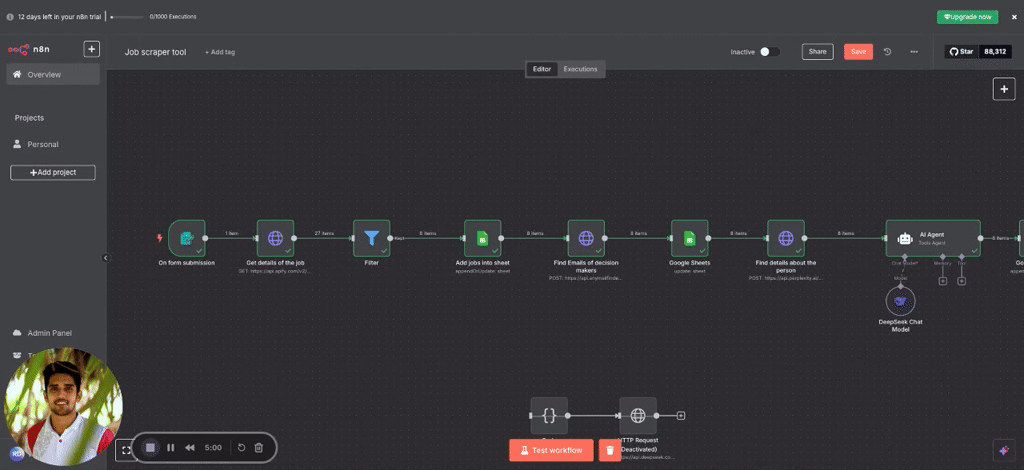Open the Overview page in sidebar
The height and width of the screenshot is (470, 1024).
pos(53,74)
